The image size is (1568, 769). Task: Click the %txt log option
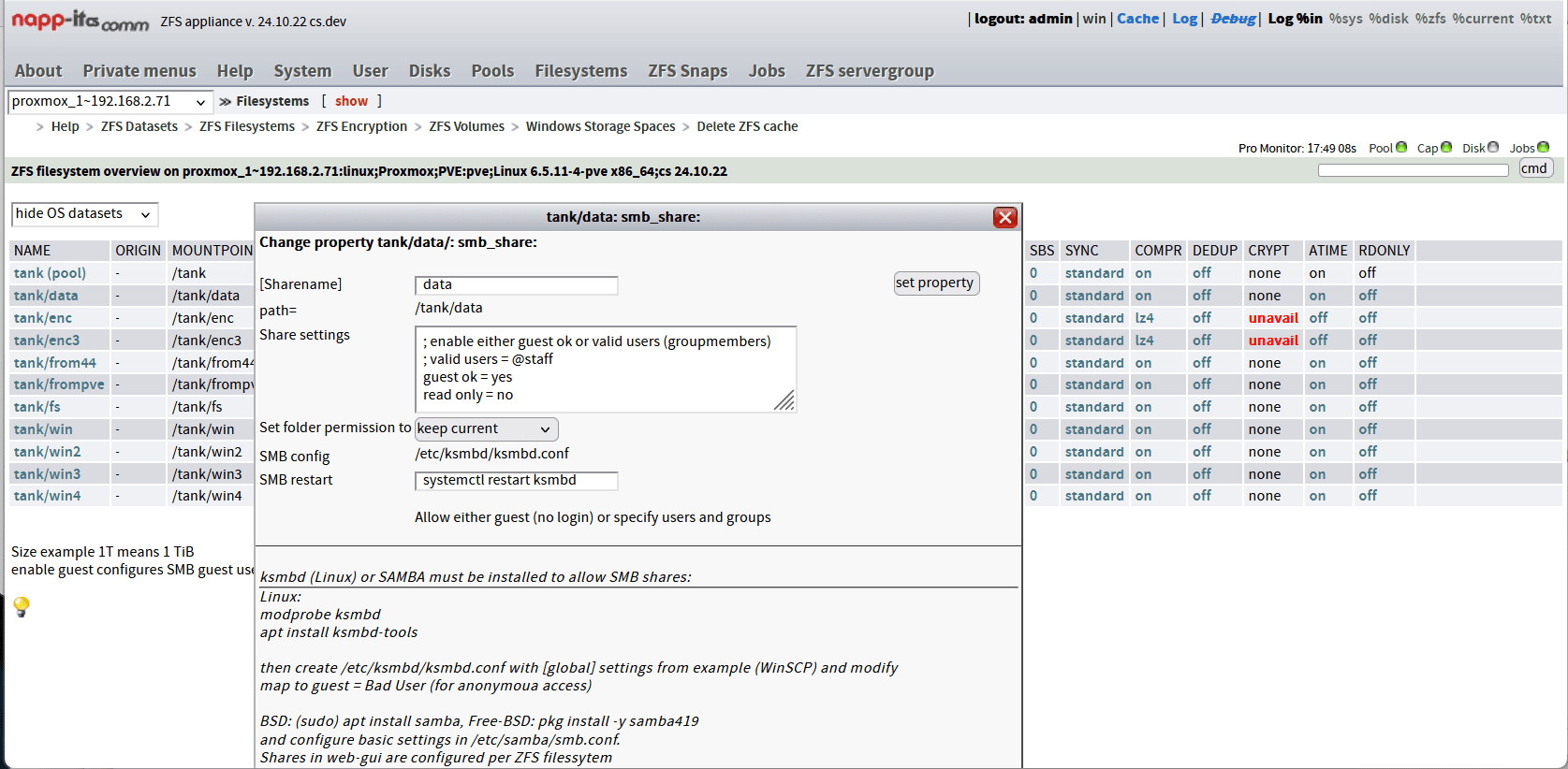tap(1535, 19)
